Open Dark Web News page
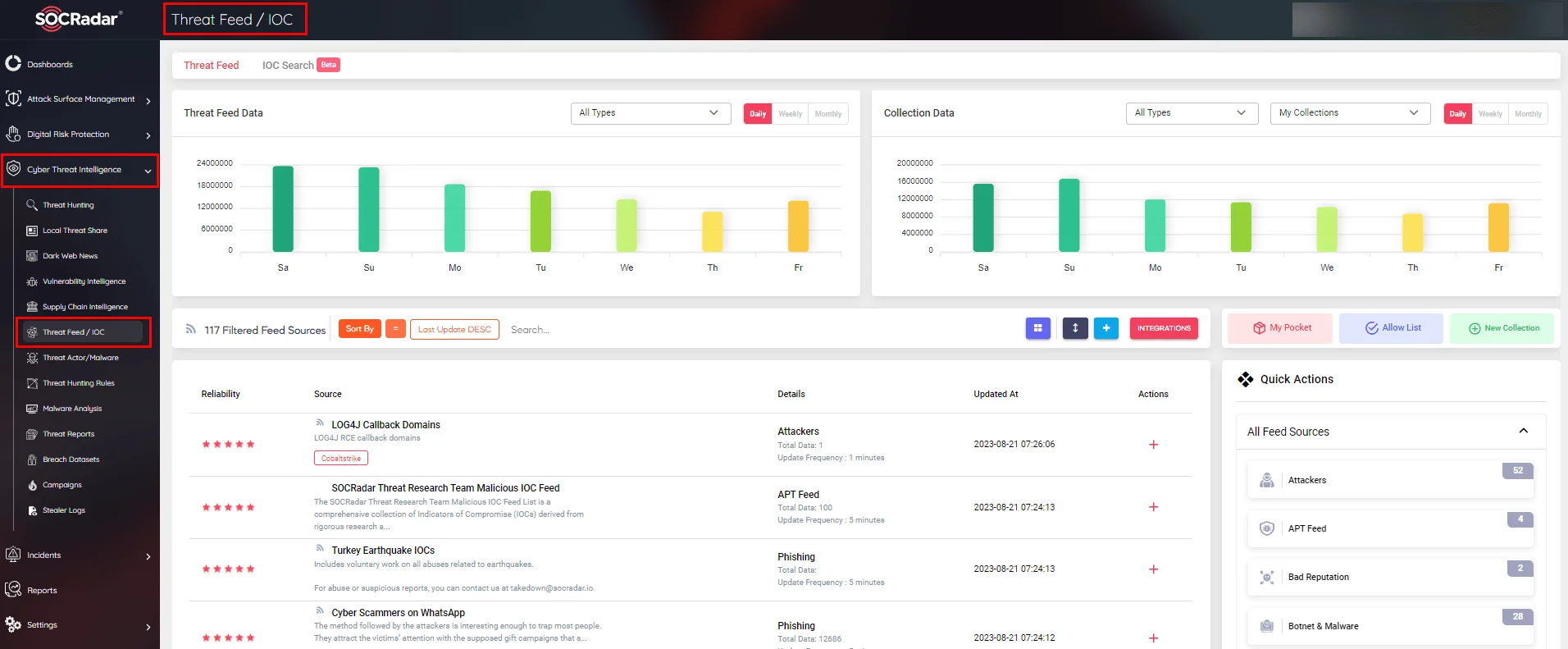The height and width of the screenshot is (649, 1568). 70,256
